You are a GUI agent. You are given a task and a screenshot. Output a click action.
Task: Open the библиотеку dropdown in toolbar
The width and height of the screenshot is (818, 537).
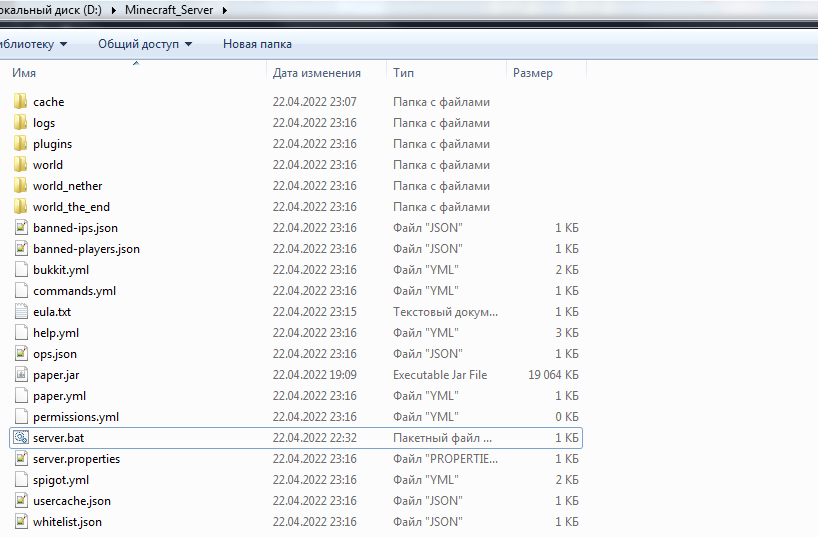[x=33, y=44]
